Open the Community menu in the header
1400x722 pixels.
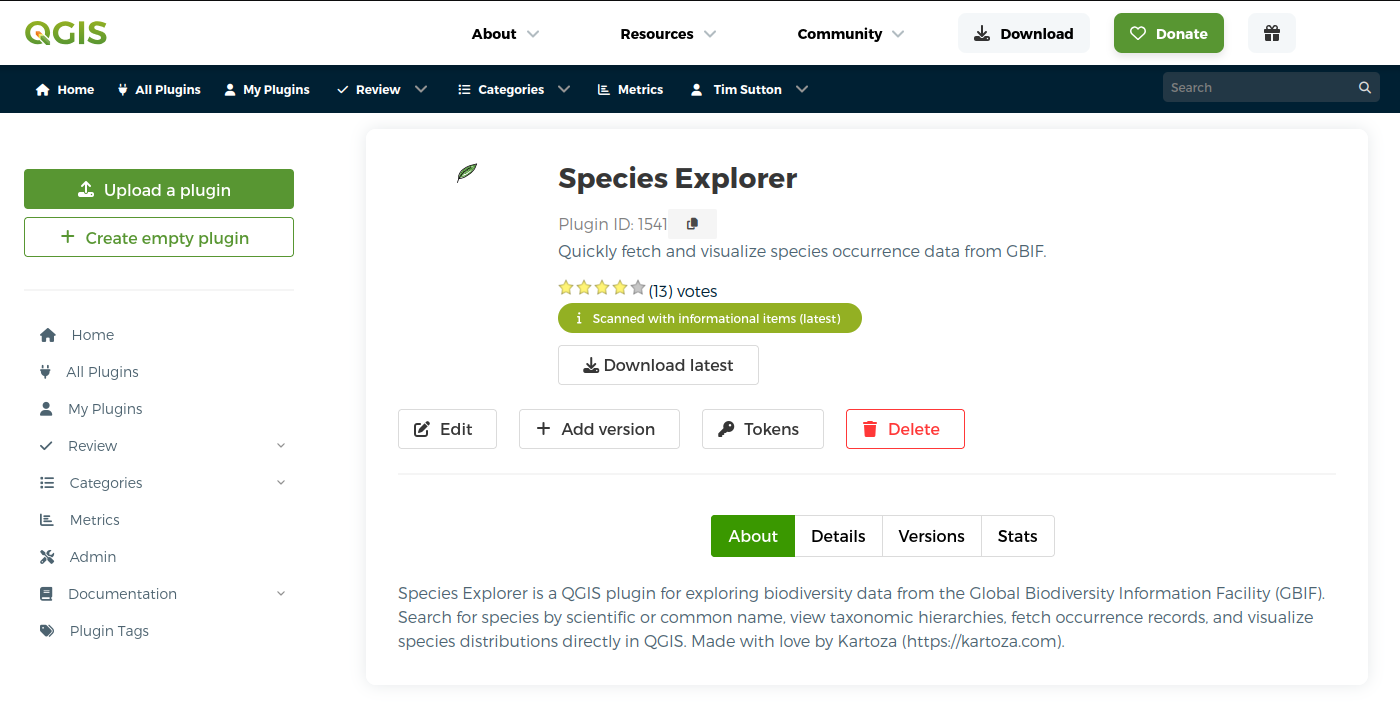tap(850, 34)
